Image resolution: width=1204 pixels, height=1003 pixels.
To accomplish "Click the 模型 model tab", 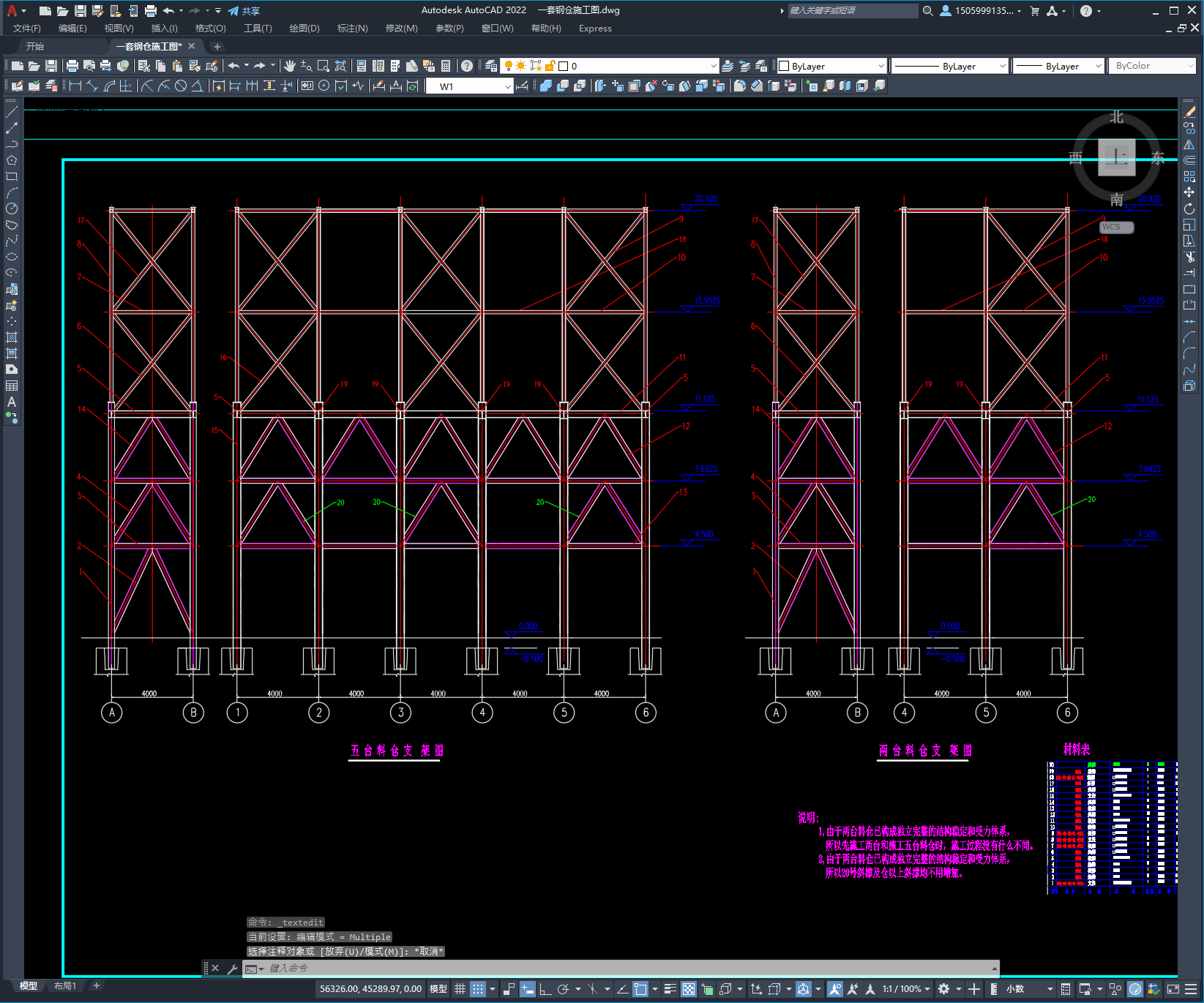I will 28,986.
